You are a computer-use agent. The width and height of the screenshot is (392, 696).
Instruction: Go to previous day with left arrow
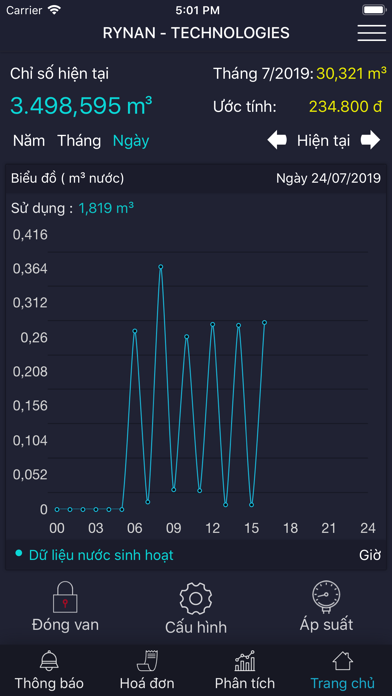point(277,141)
